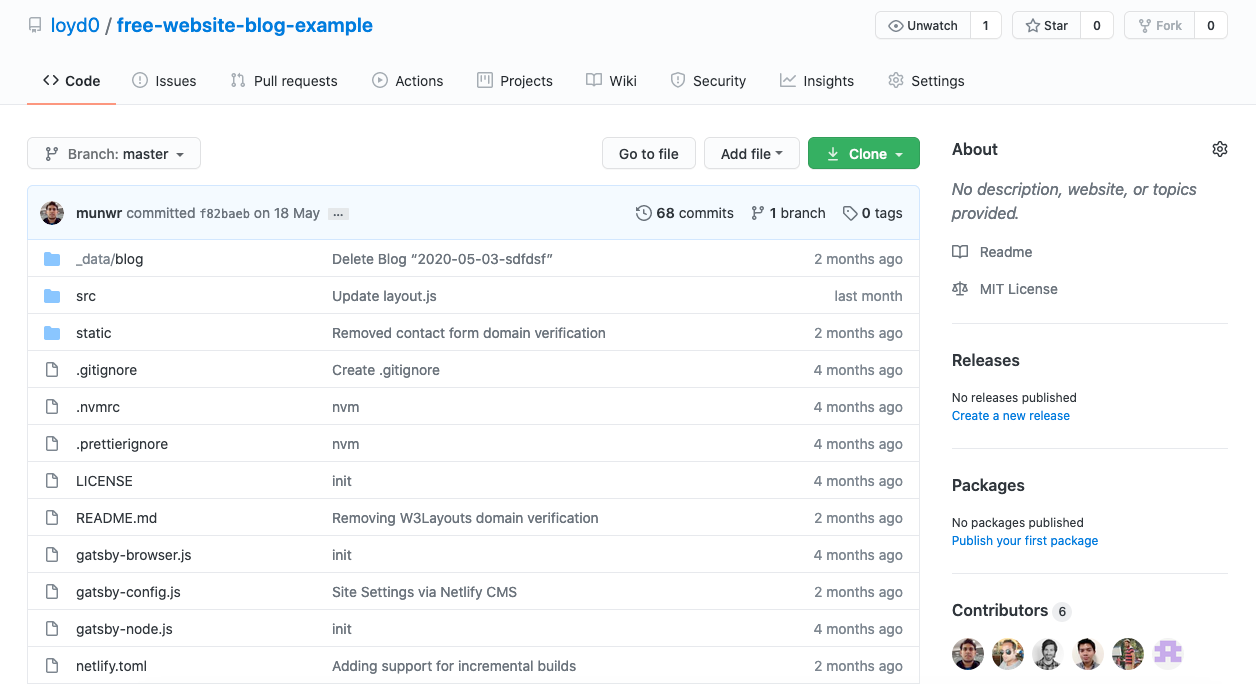Click the Fork button

(x=1159, y=26)
